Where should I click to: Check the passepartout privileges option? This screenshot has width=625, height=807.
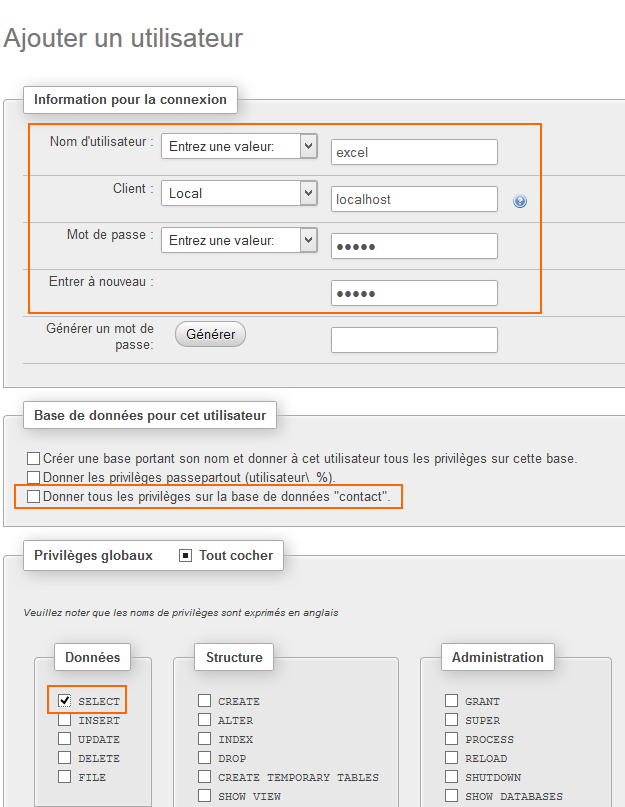point(34,478)
